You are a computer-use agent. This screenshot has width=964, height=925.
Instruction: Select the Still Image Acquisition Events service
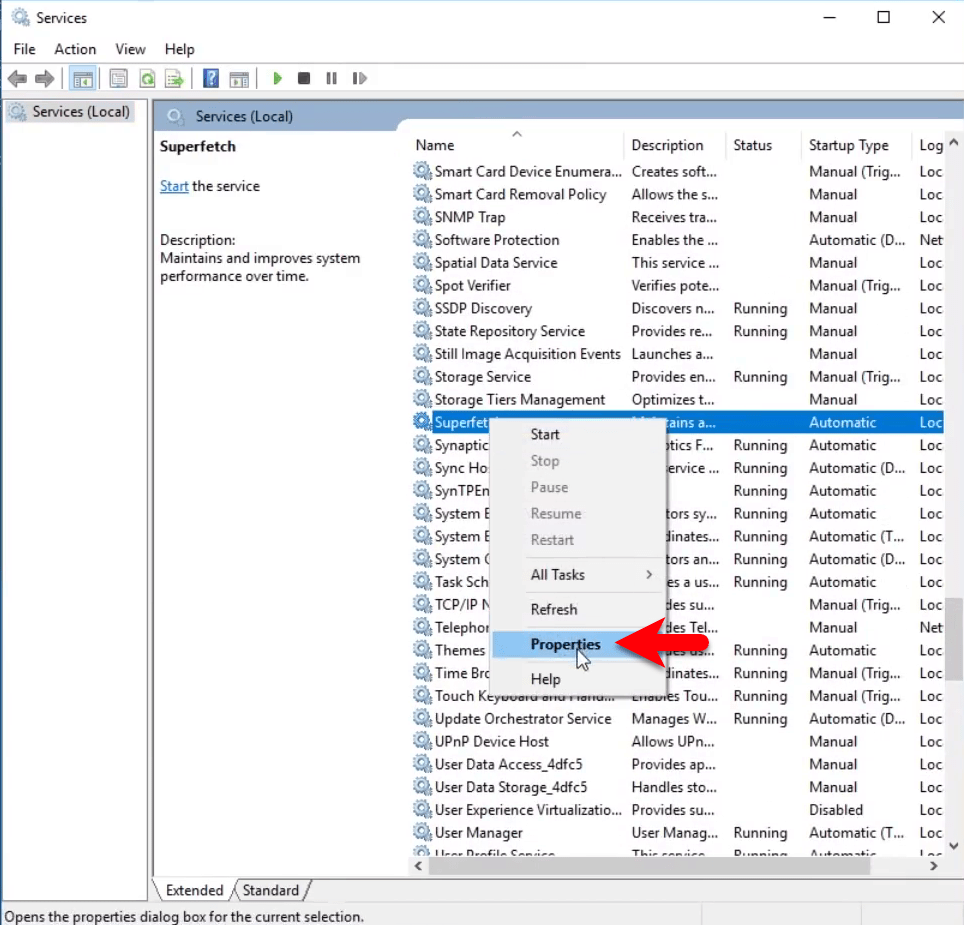(678, 354)
